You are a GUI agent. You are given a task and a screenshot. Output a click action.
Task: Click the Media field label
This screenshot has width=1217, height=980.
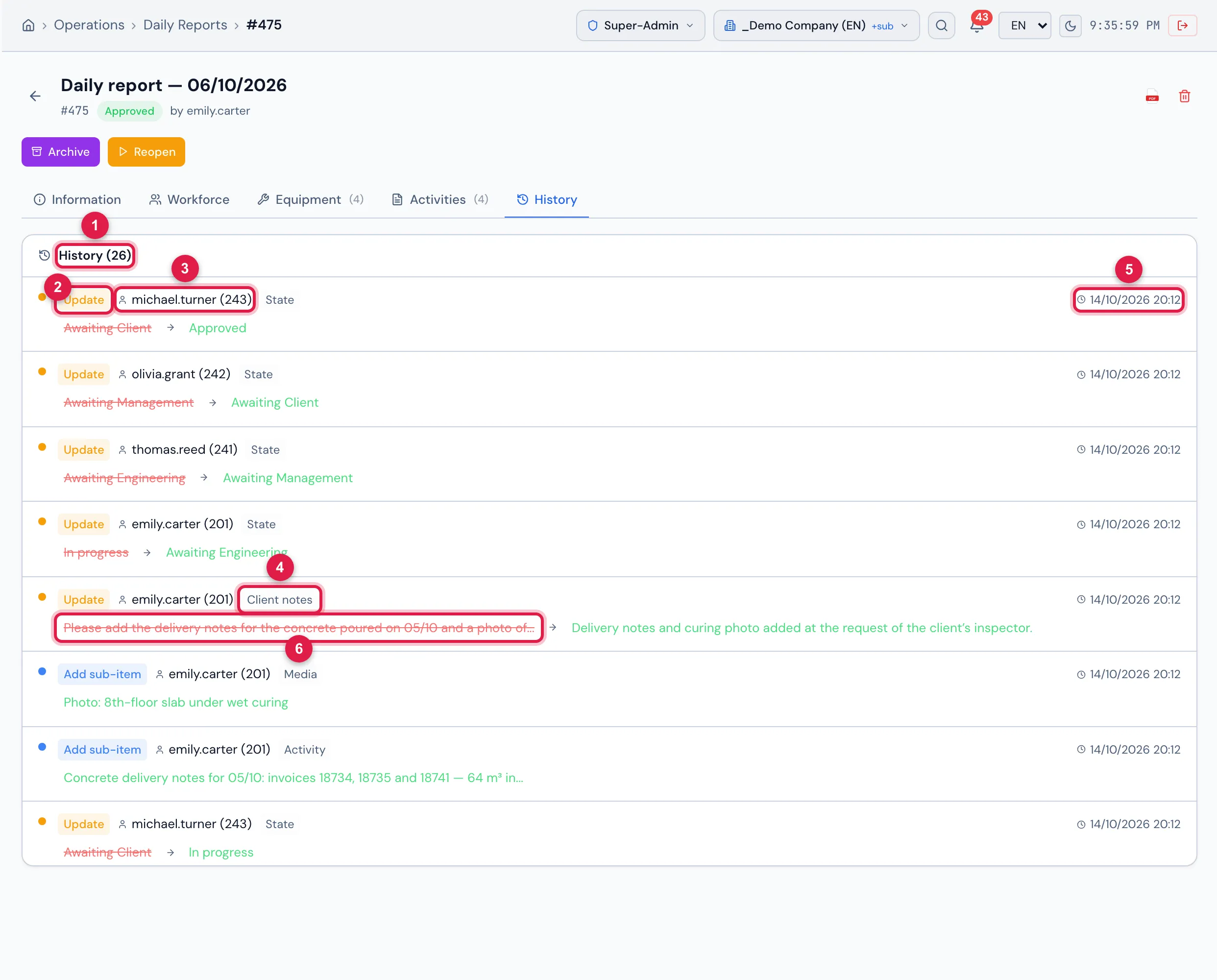[x=300, y=674]
